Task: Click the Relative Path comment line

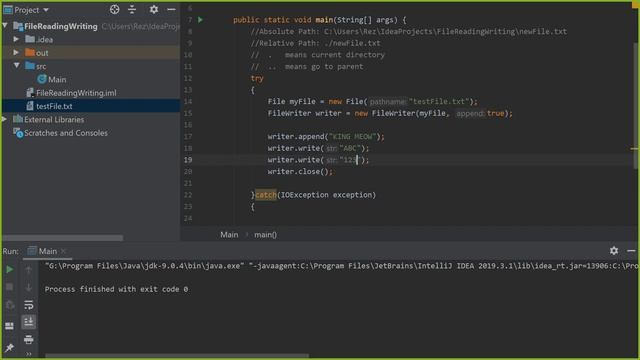Action: coord(316,43)
